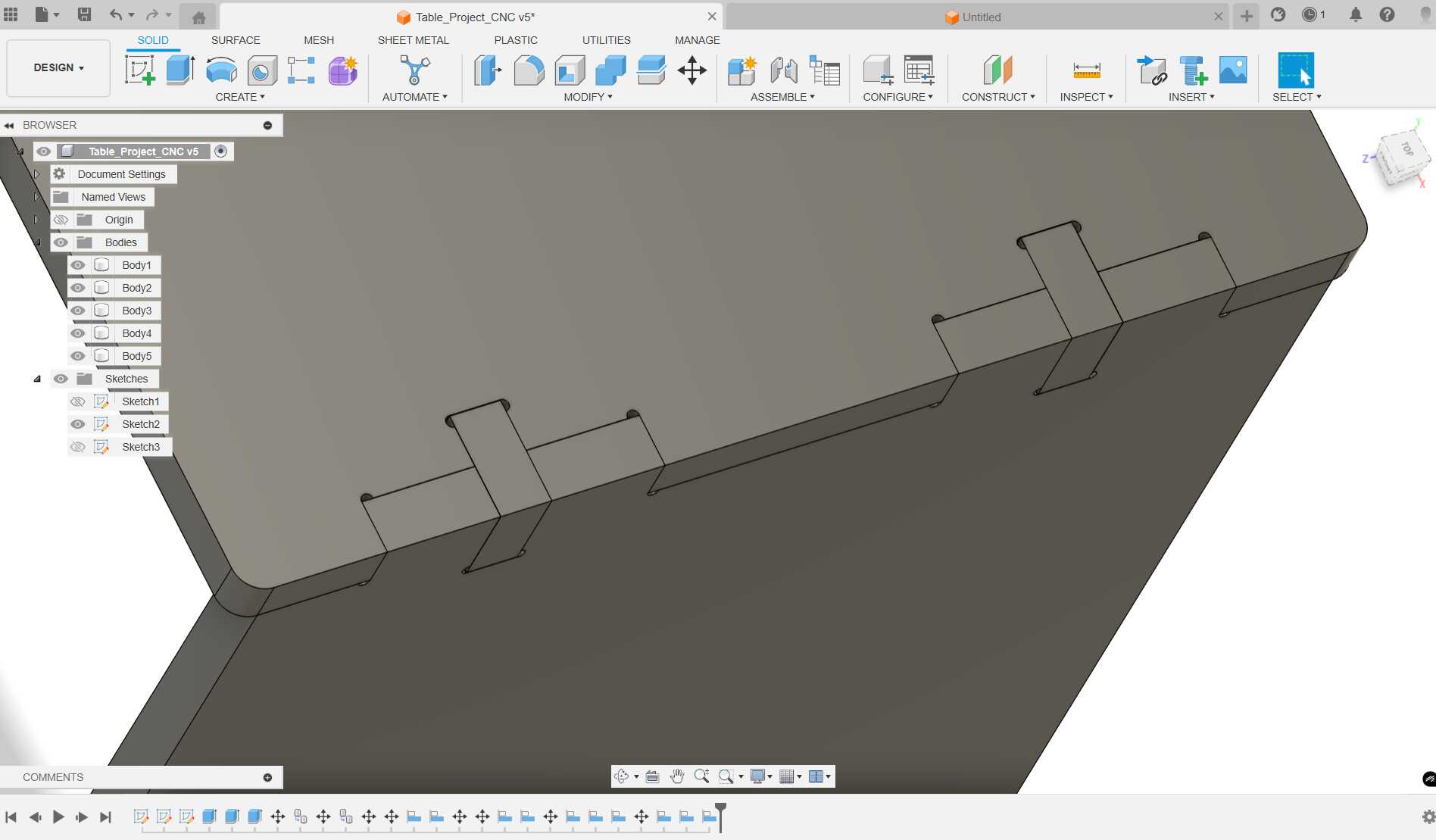
Task: Click the Insert McMaster-Carr component icon
Action: pyautogui.click(x=1193, y=70)
